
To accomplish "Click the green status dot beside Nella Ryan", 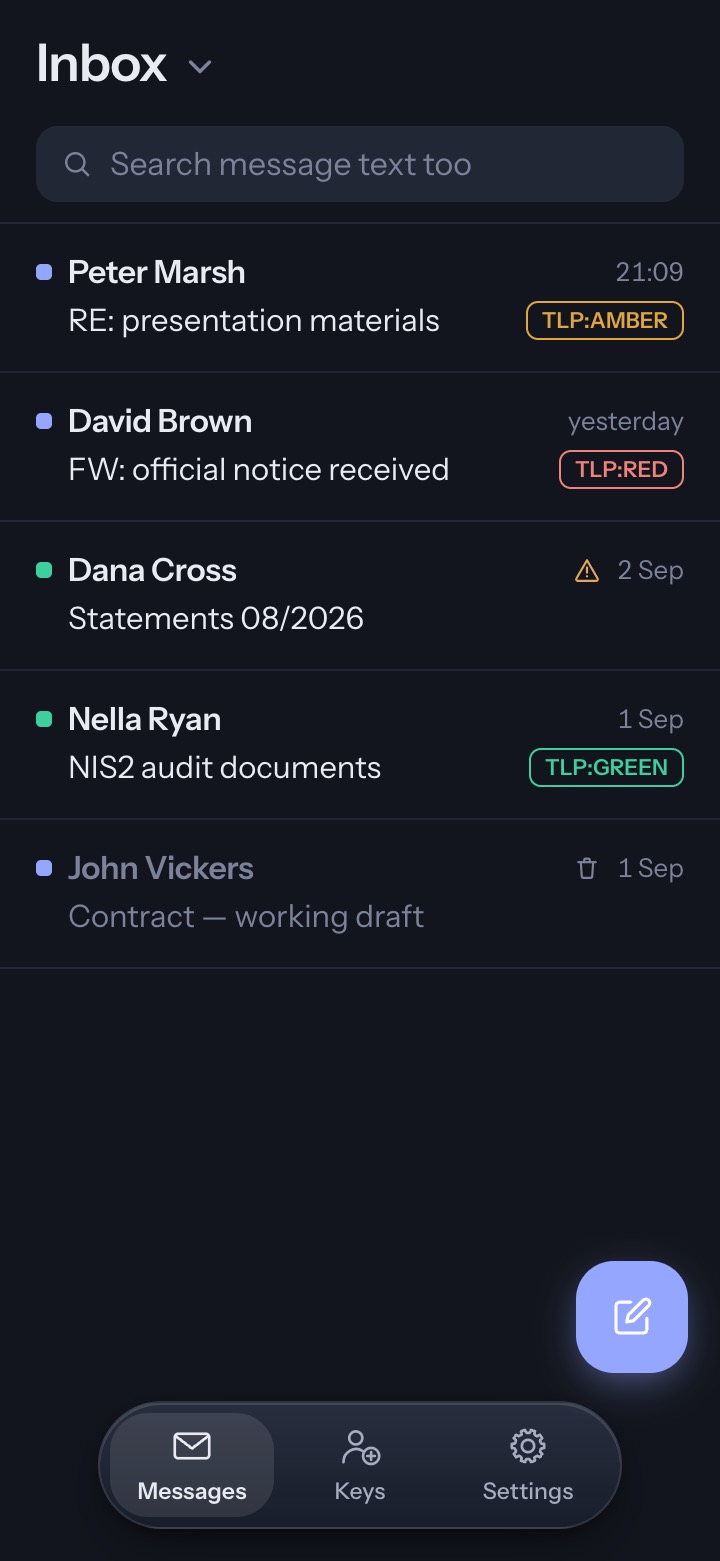I will [44, 719].
